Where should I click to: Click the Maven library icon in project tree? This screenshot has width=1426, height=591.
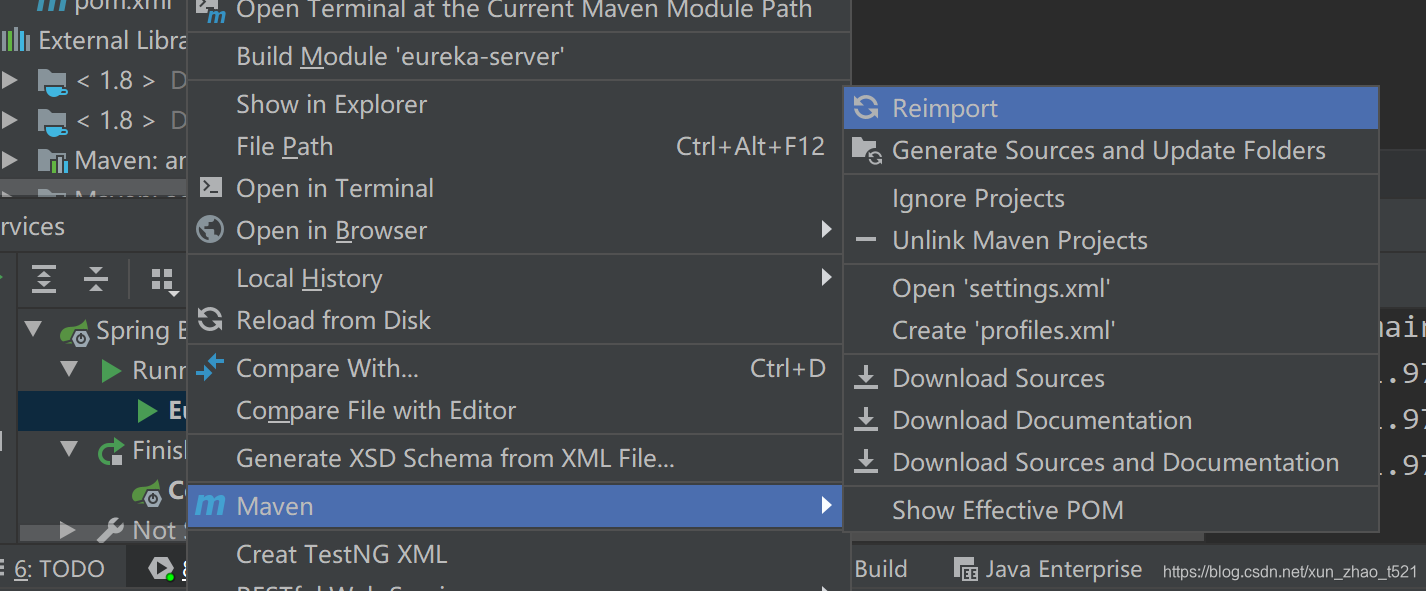tap(52, 160)
